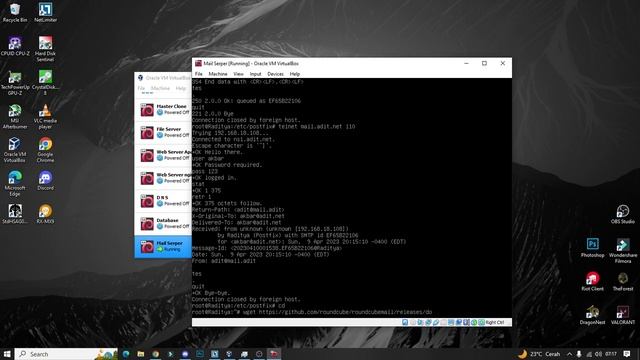
Task: Open the Photoshop desktop shortcut
Action: 592,247
